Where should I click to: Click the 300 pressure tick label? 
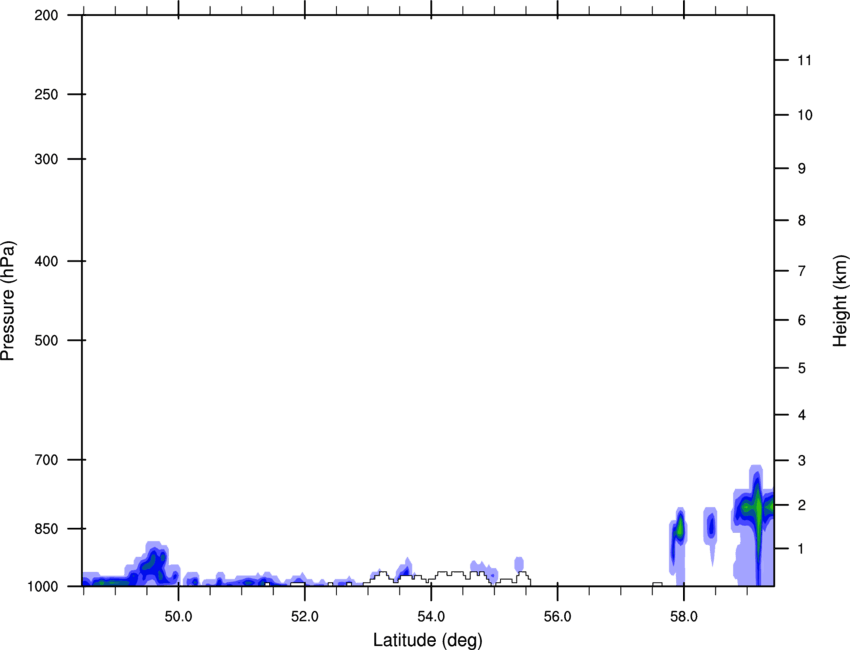click(46, 159)
